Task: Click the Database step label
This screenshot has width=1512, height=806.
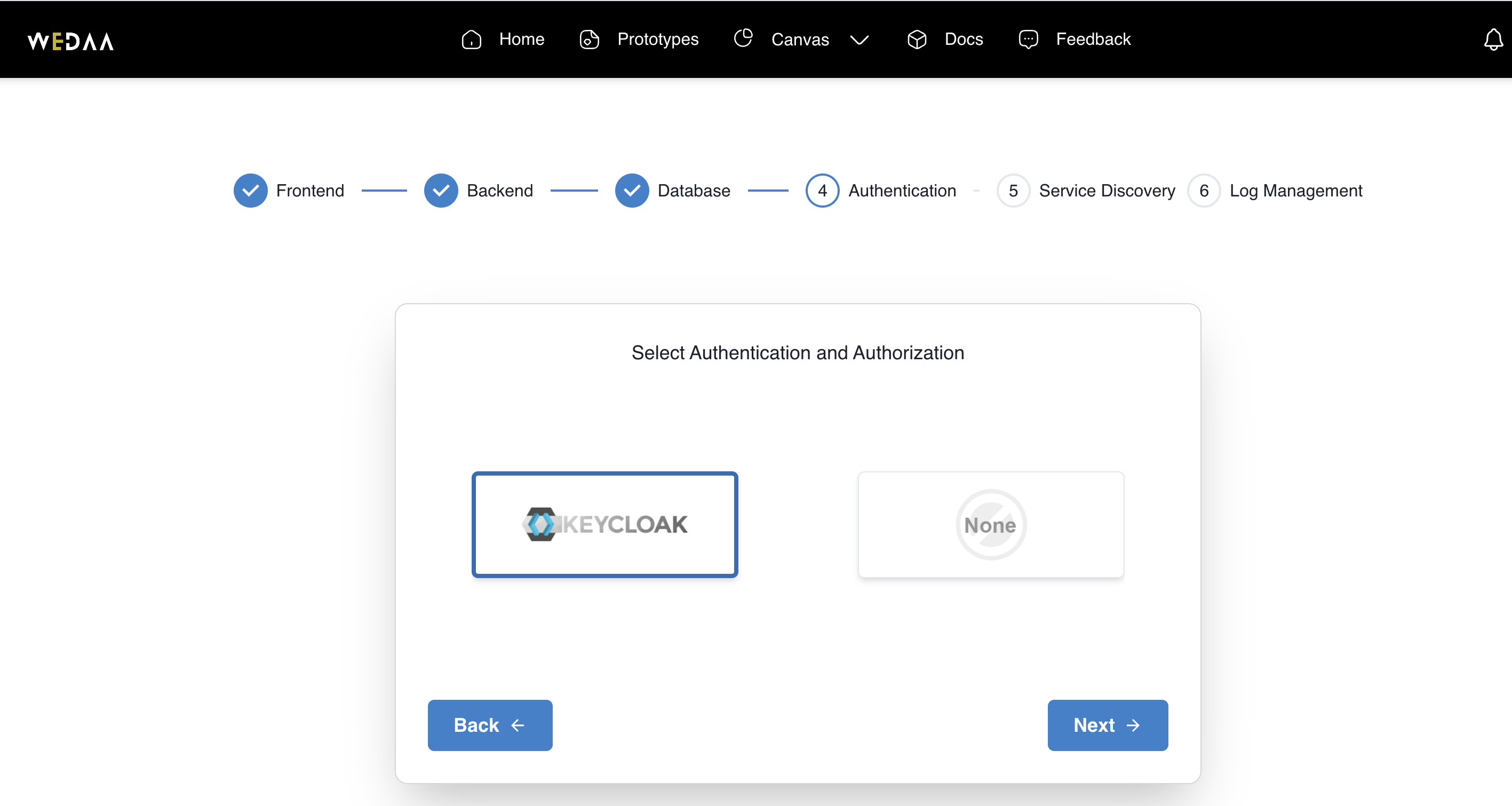Action: point(694,191)
